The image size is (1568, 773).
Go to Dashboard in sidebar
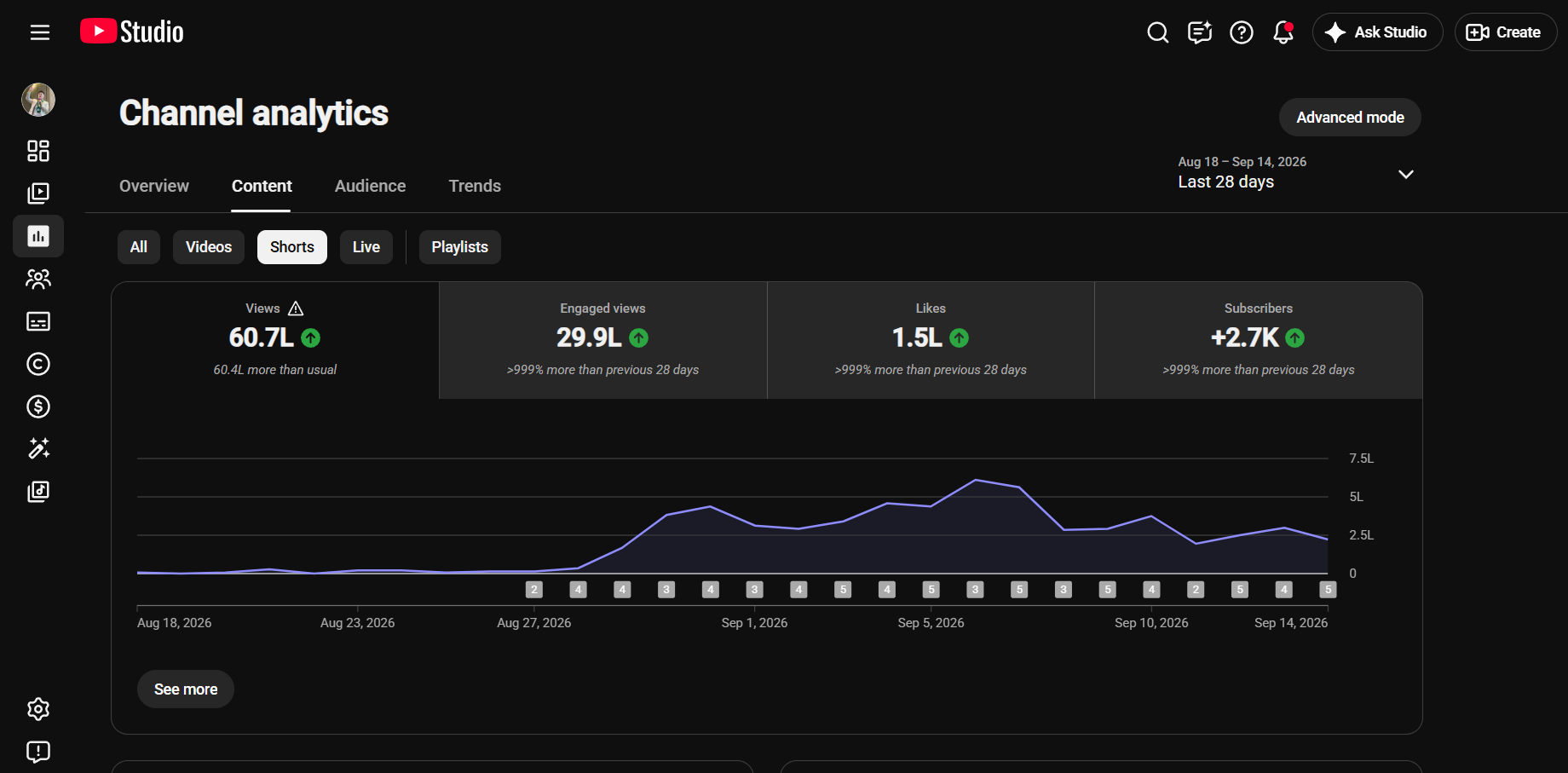(x=38, y=151)
